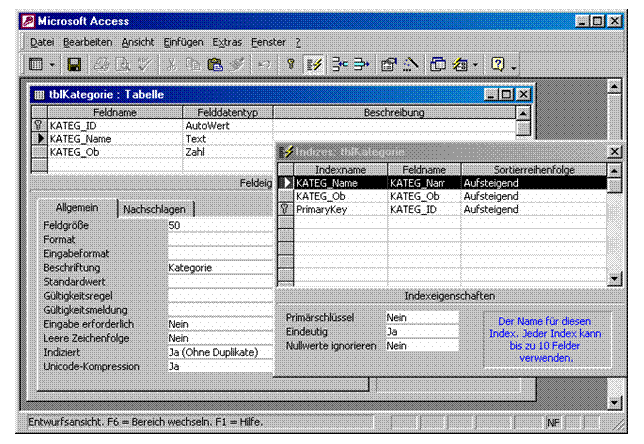The width and height of the screenshot is (644, 444).
Task: Click the Indiziert value Ja (Ohne Duplikate)
Action: pos(220,352)
